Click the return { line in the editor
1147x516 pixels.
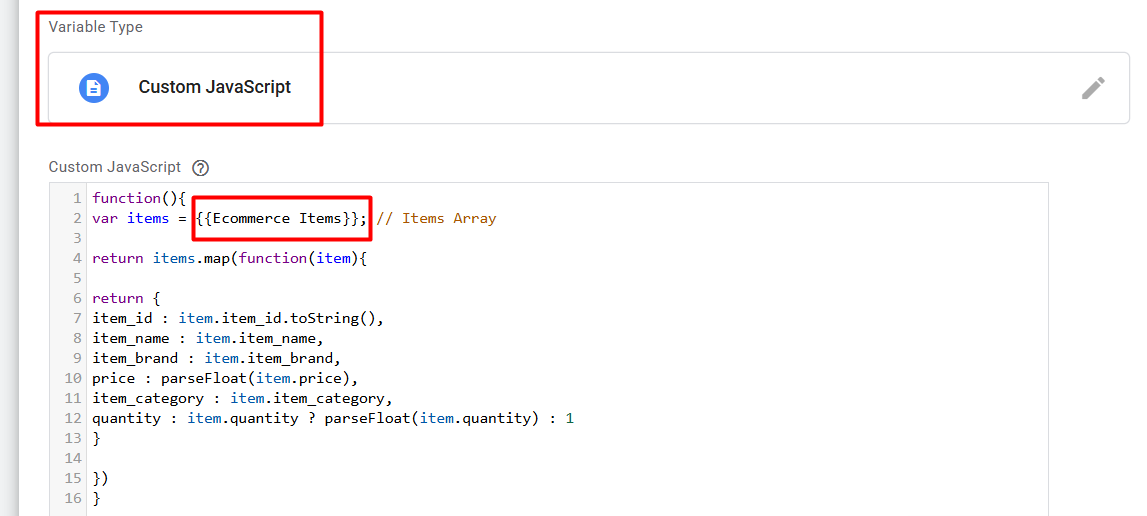coord(125,298)
